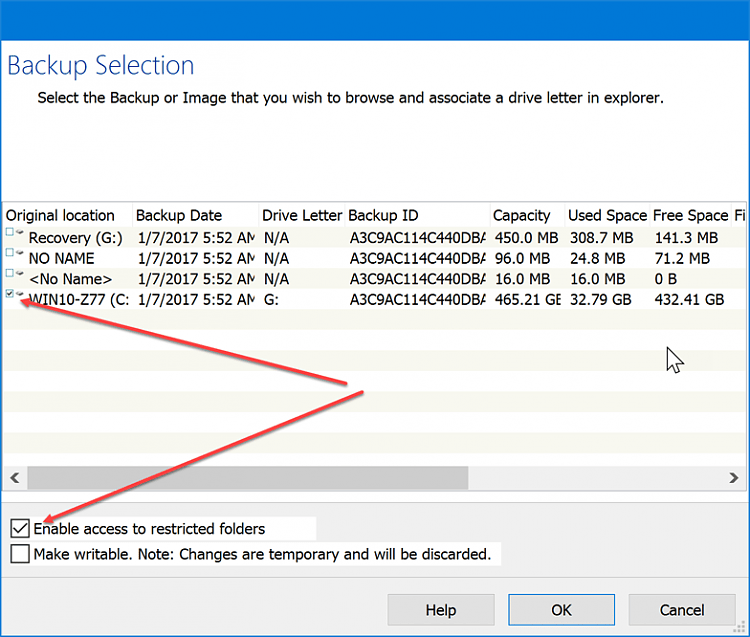
Task: Click the 24.8 MB used space cell
Action: 597,258
